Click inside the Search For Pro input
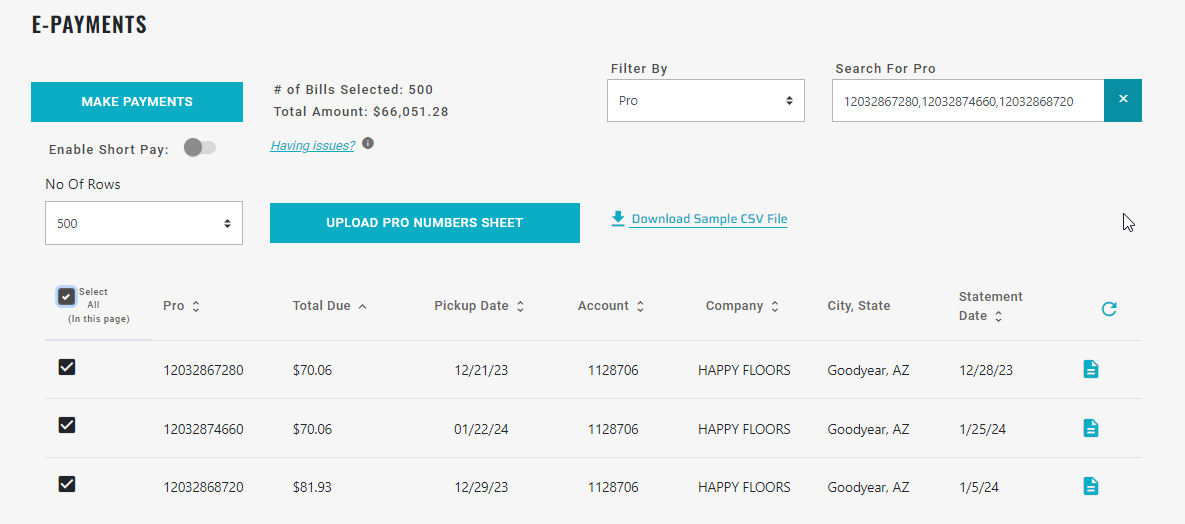 (966, 101)
